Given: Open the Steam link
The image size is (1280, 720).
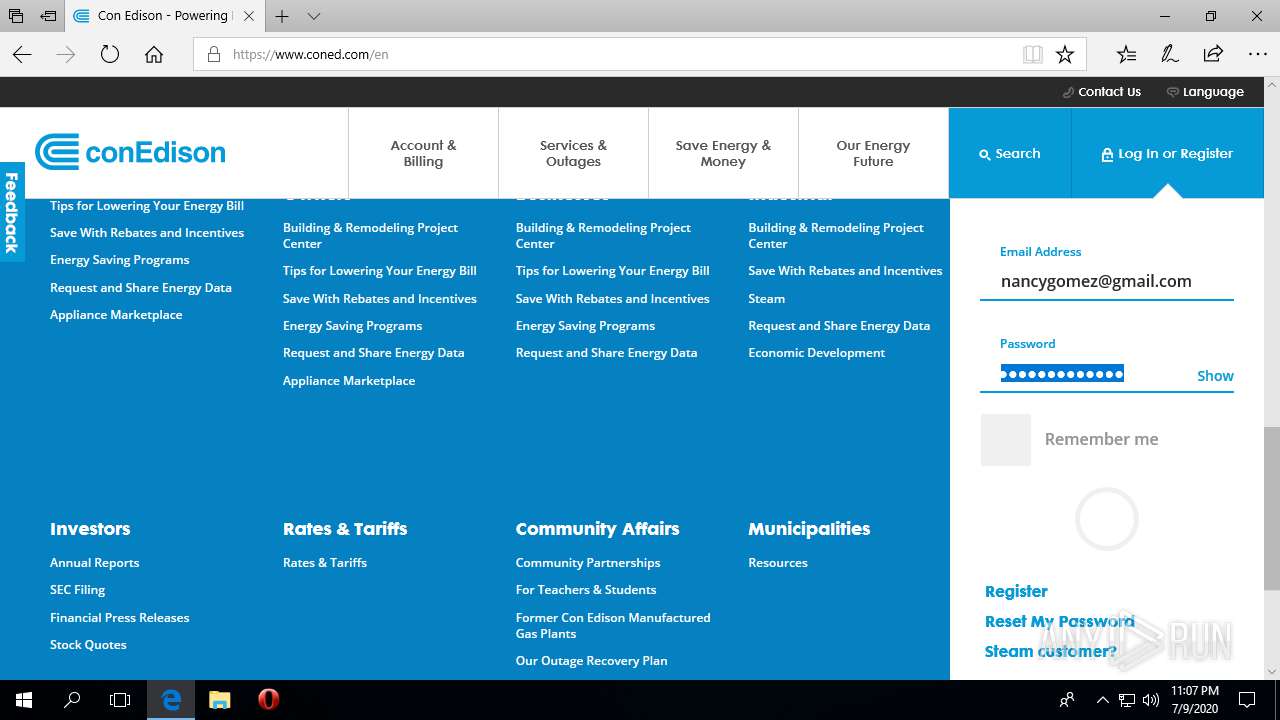Looking at the screenshot, I should point(767,299).
